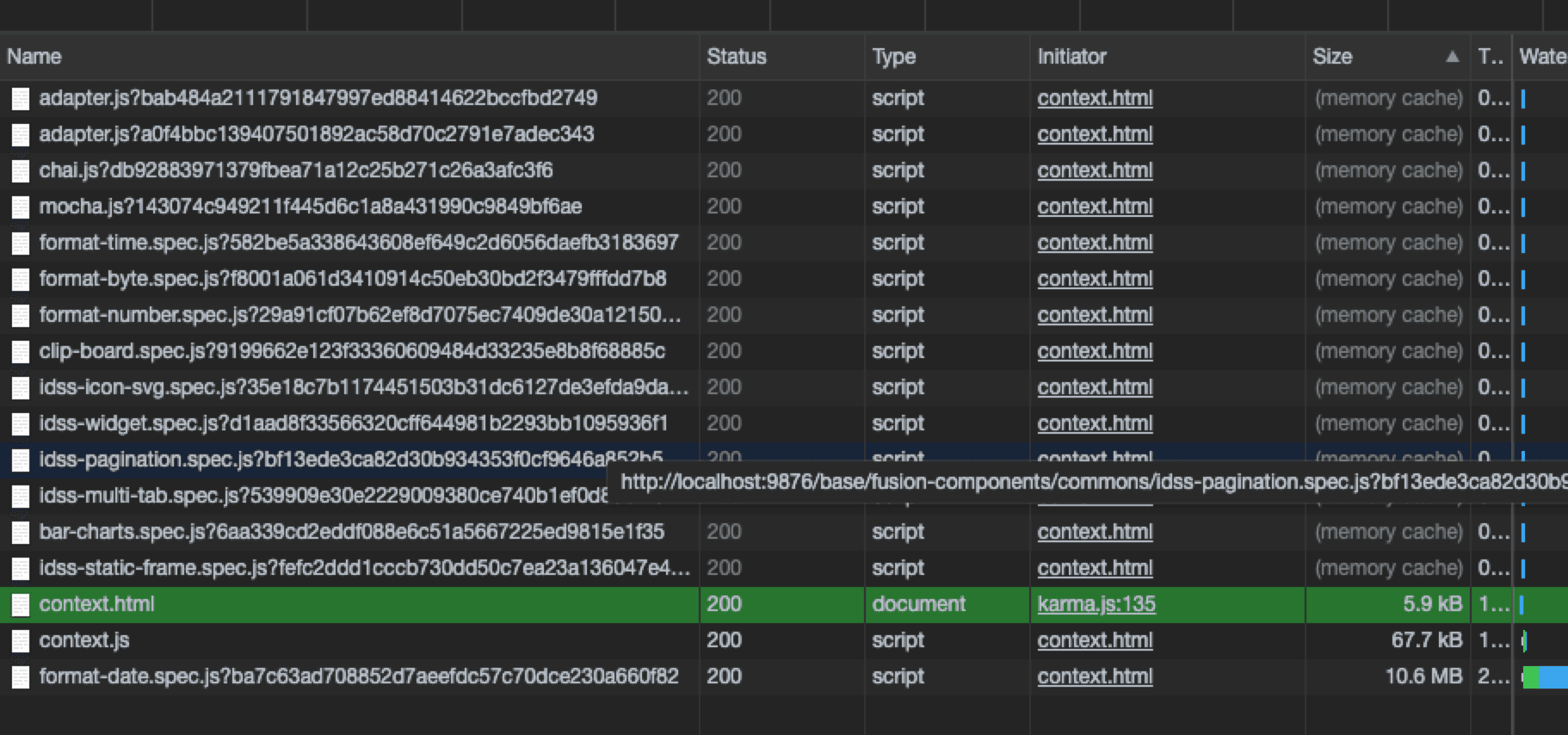Viewport: 1568px width, 735px height.
Task: Click the file icon beside adapter.js?bab484a2
Action: [x=20, y=98]
